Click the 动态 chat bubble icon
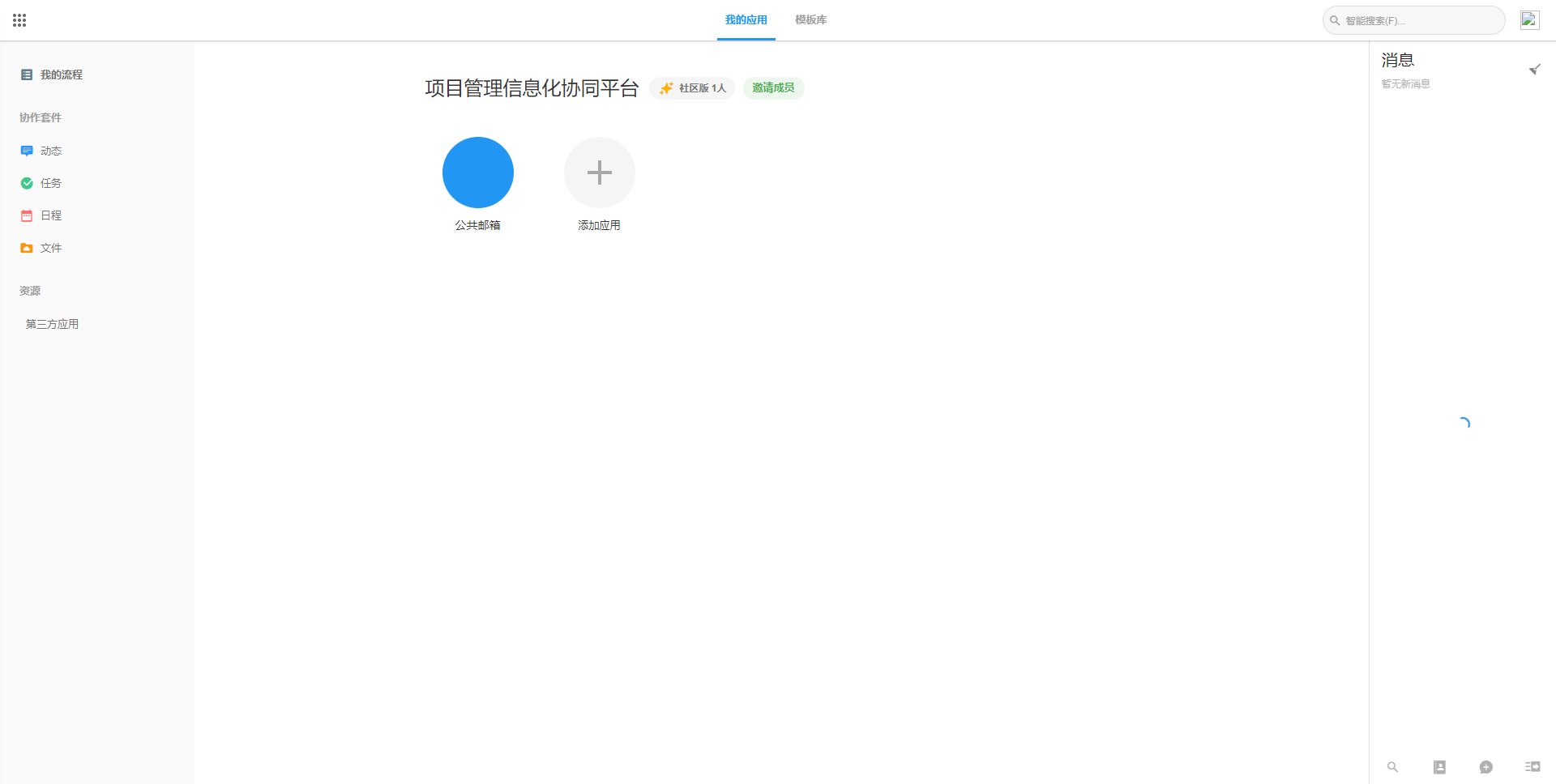Image resolution: width=1556 pixels, height=784 pixels. pos(27,151)
